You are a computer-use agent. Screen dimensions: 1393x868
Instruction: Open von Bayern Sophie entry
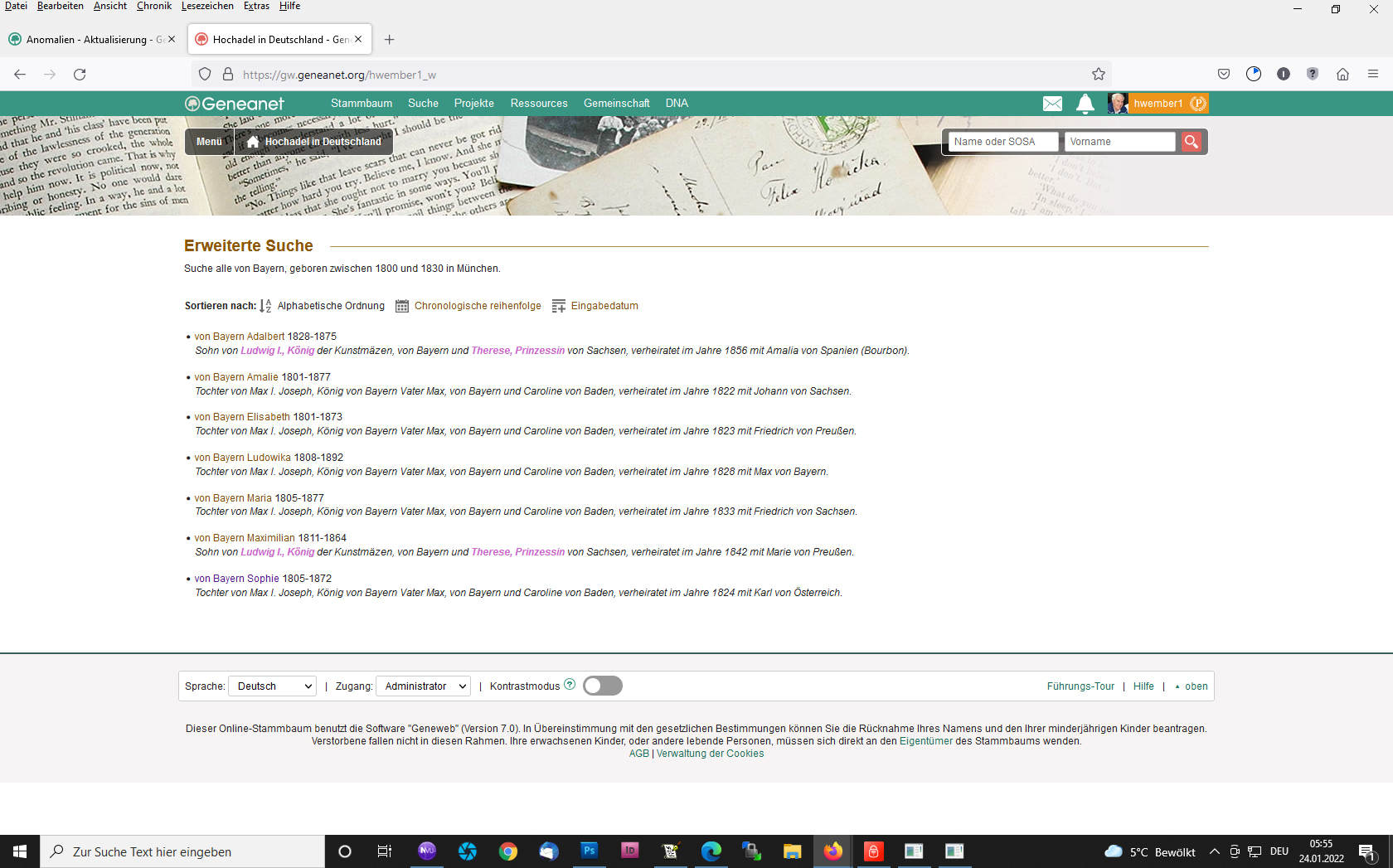(x=237, y=579)
